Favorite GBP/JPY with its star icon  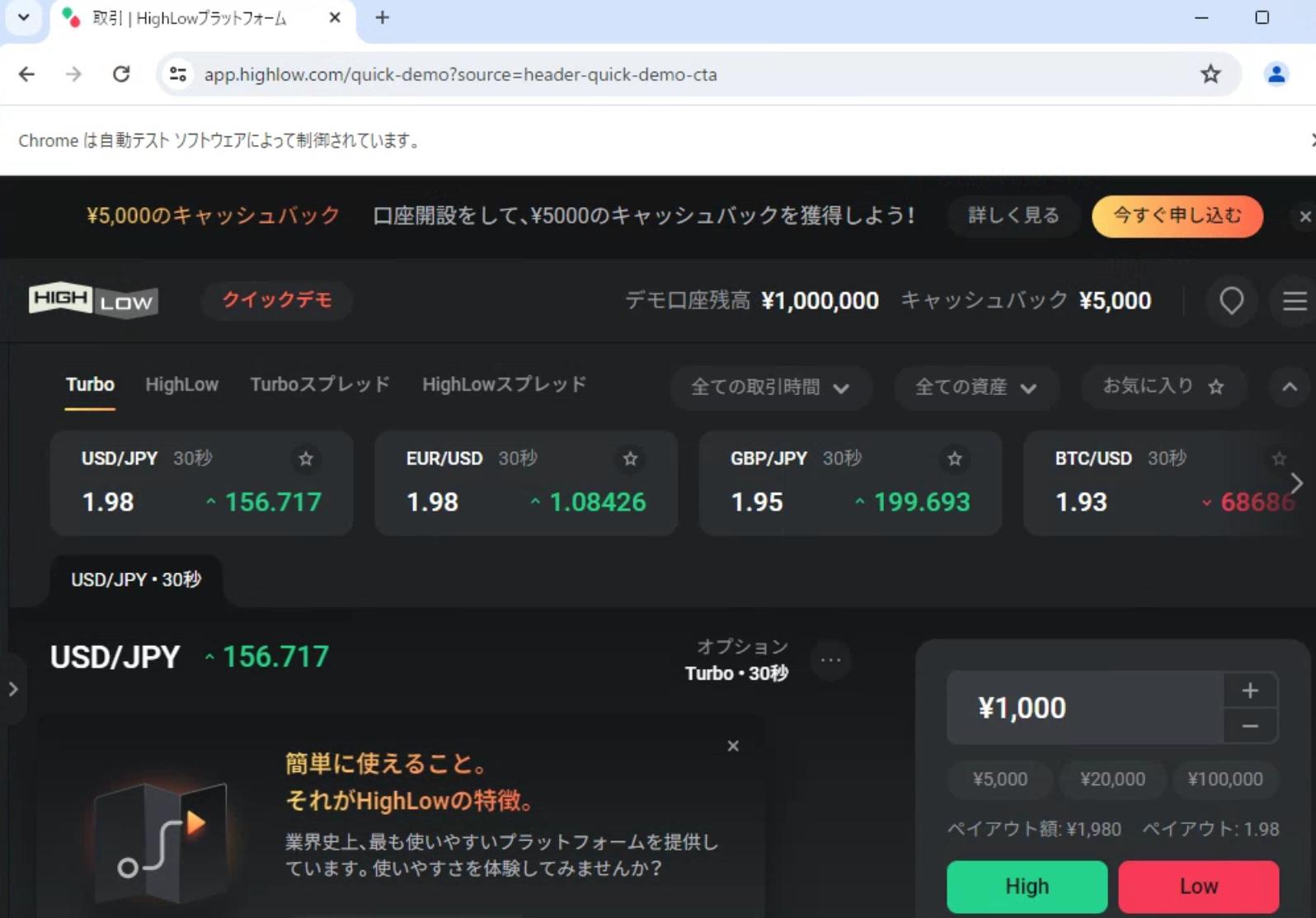pos(955,459)
